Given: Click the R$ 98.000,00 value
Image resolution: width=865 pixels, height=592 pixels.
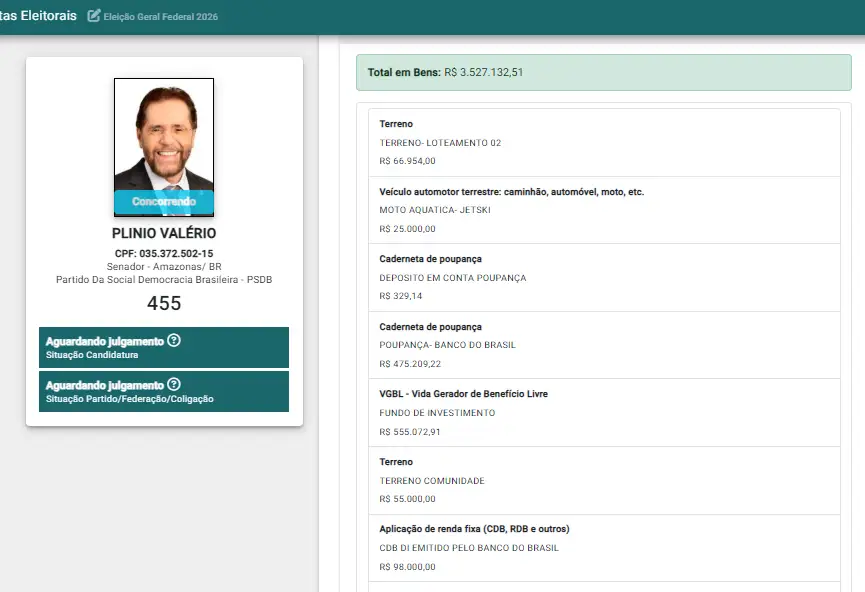Looking at the screenshot, I should point(407,567).
